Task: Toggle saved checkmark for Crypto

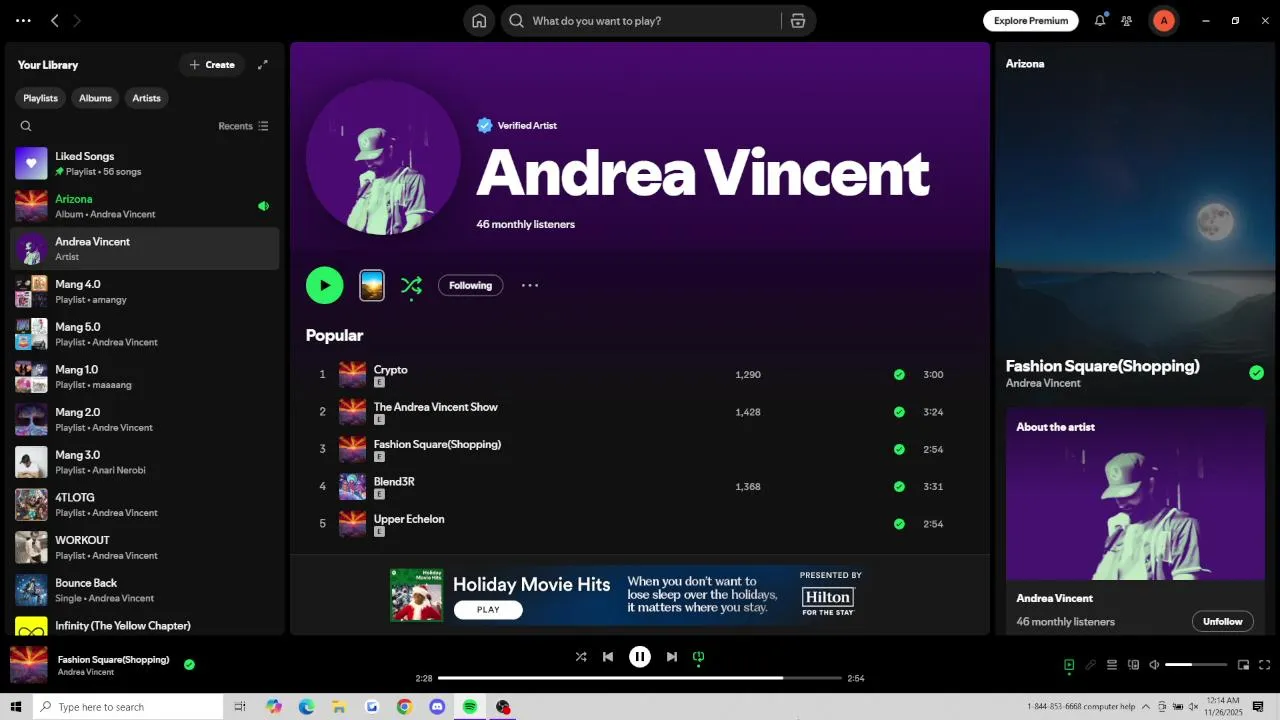Action: (x=899, y=375)
